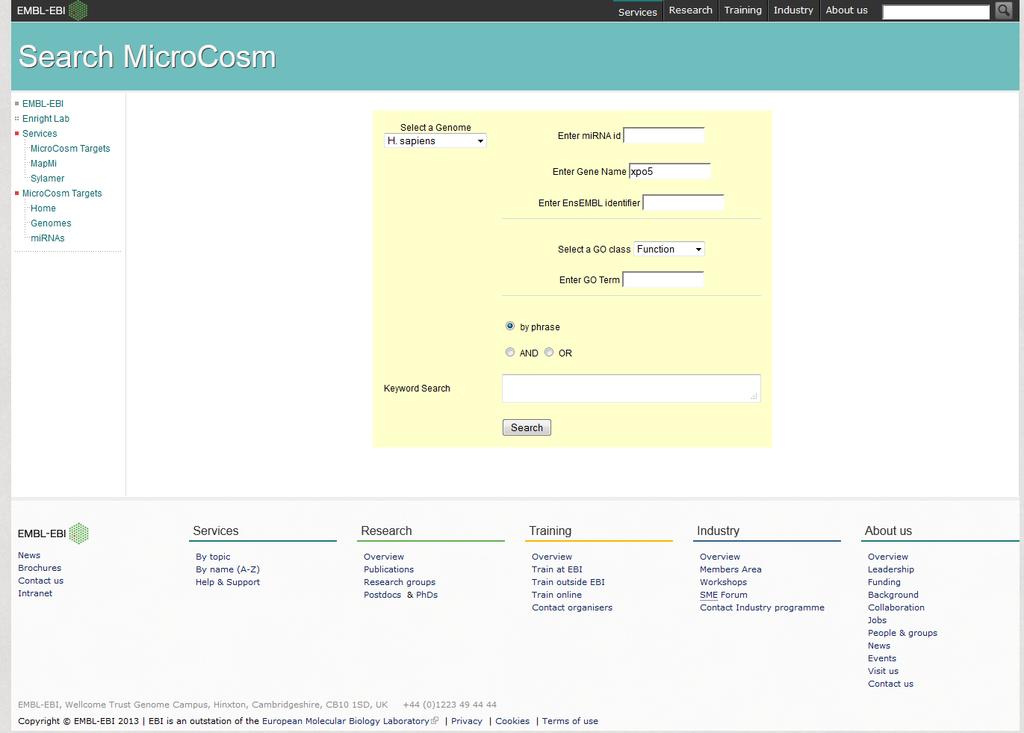Screen dimensions: 1024x733
Task: Open the MicroCosm Targets section heading link
Action: point(62,193)
